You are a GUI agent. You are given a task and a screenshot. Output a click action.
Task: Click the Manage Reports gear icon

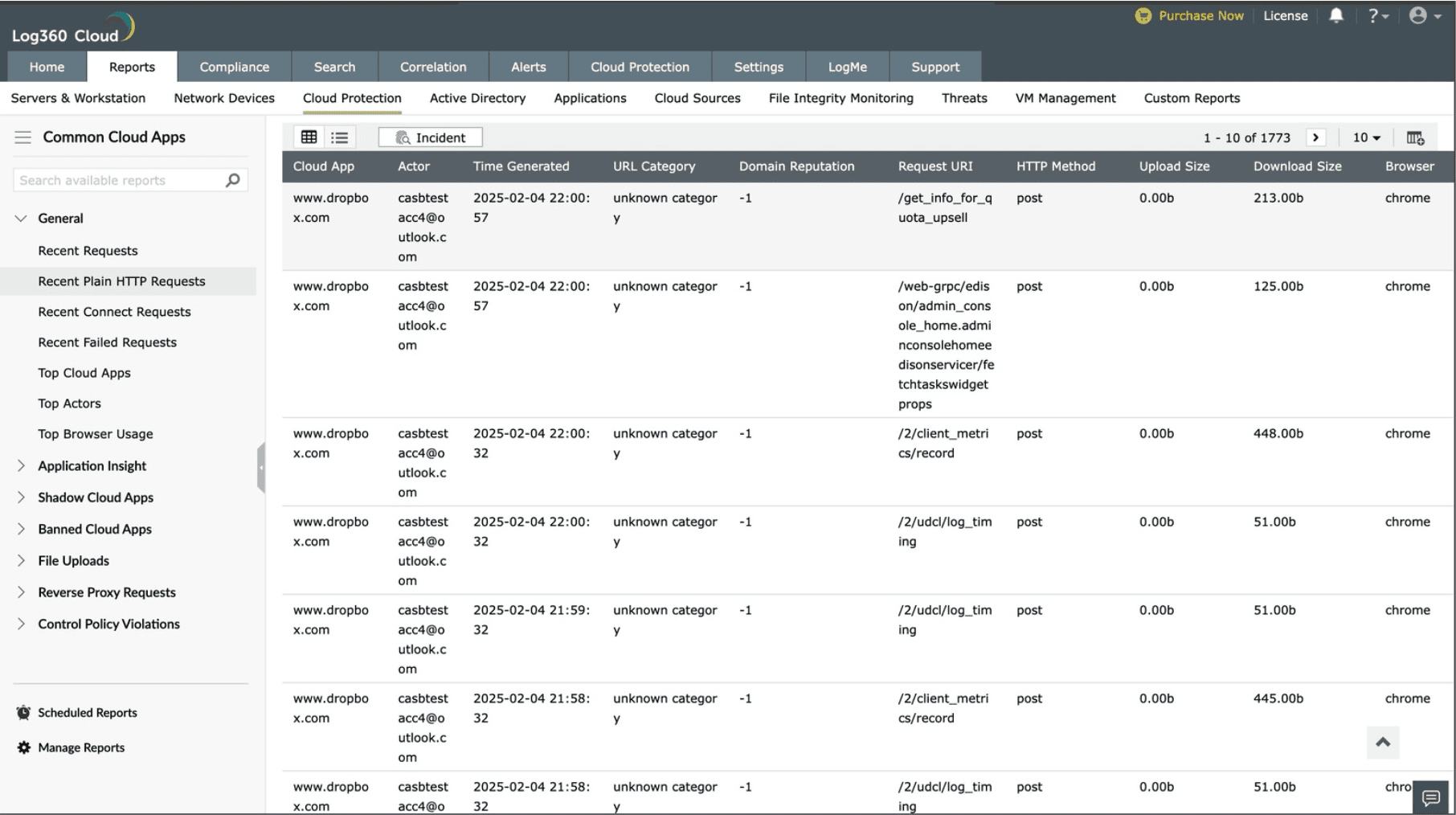pos(24,747)
